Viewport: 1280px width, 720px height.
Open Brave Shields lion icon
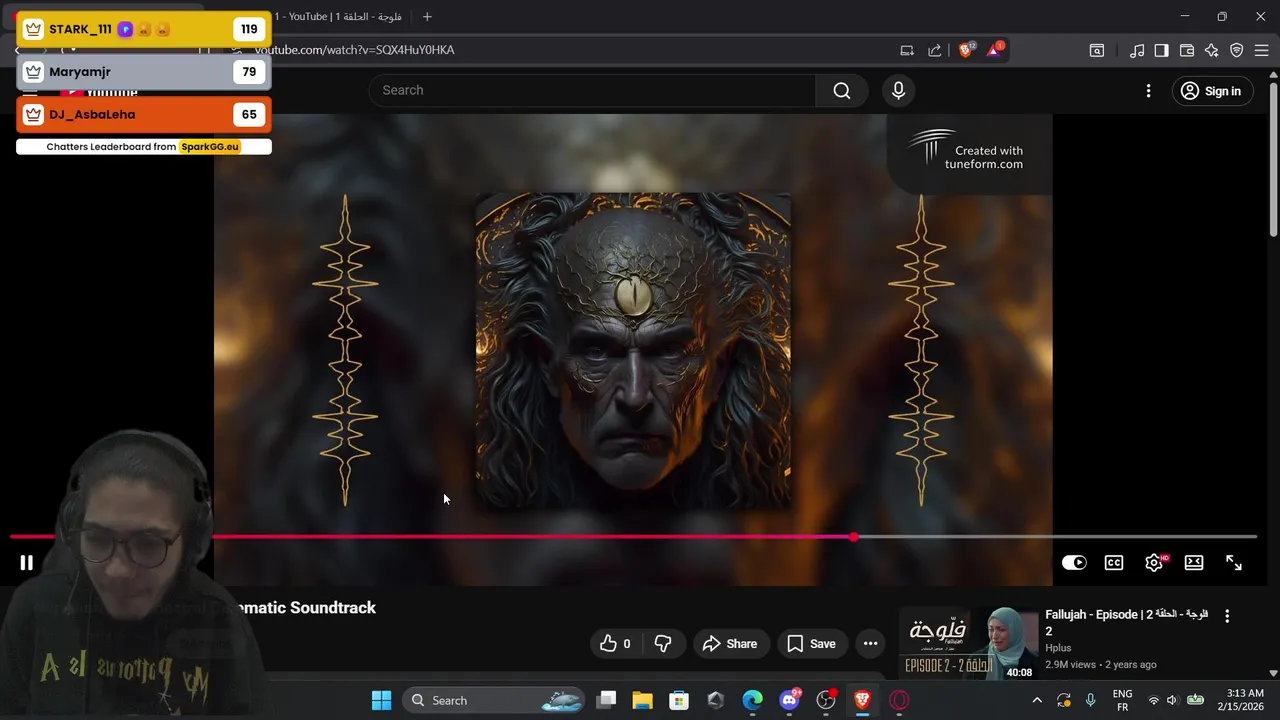point(966,50)
